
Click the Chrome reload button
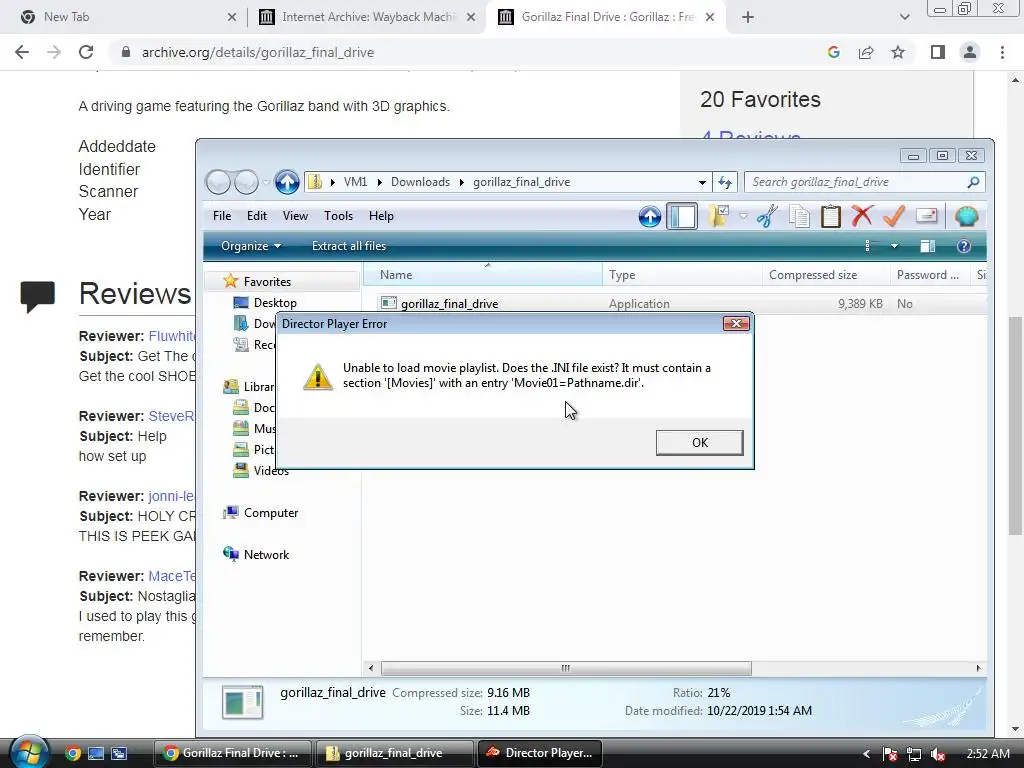point(86,52)
